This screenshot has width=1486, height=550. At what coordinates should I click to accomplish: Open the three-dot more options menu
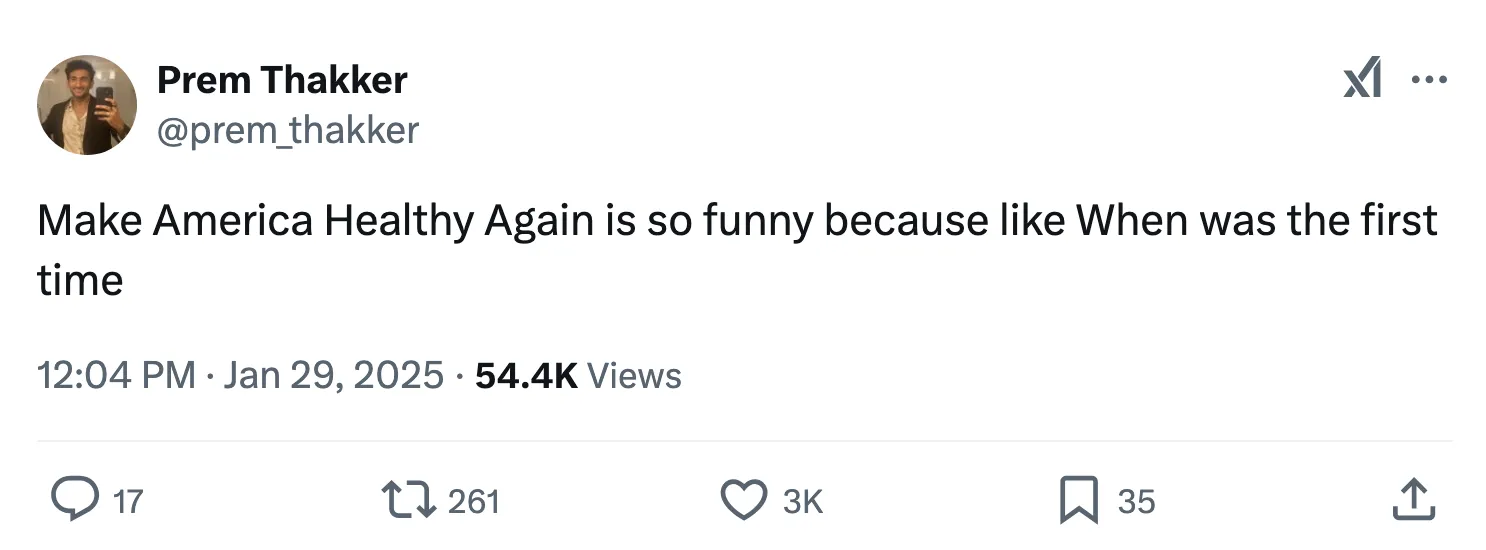tap(1429, 79)
